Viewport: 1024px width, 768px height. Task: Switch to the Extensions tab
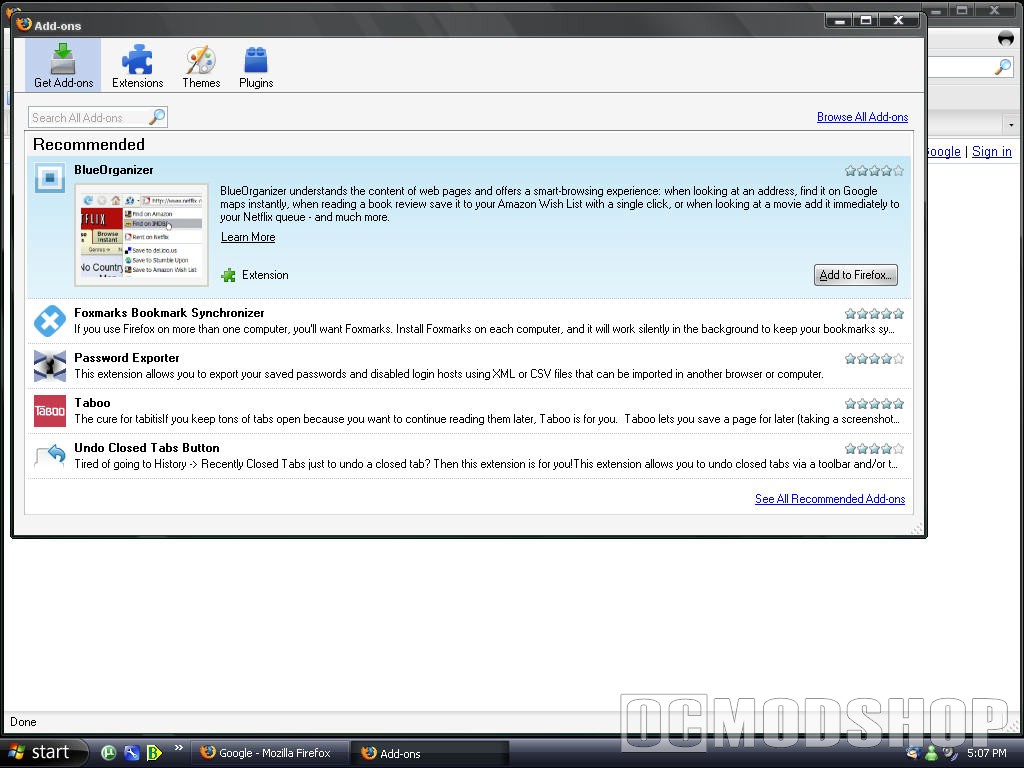[137, 65]
